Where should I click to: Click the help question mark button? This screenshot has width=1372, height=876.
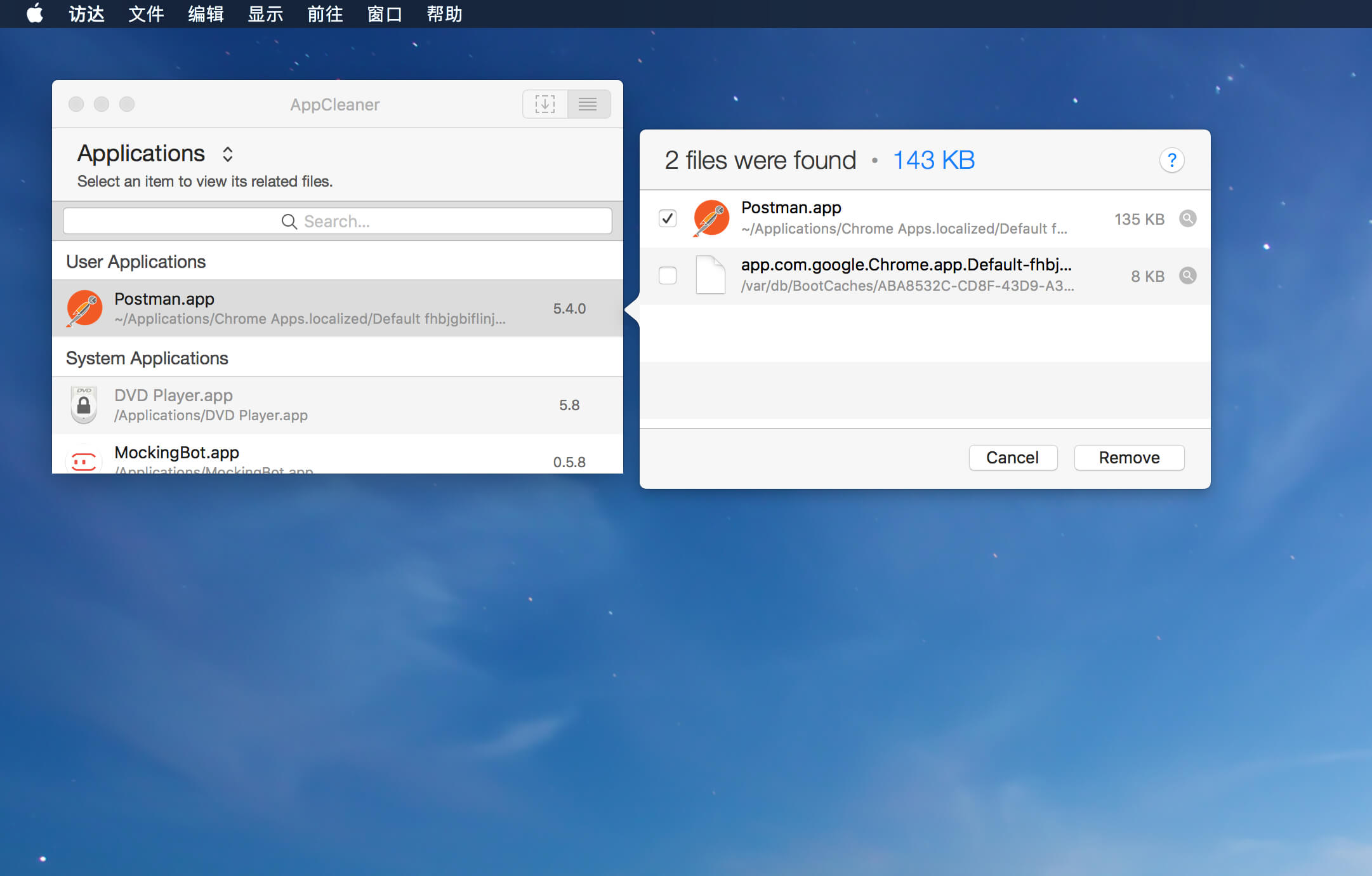click(1172, 160)
